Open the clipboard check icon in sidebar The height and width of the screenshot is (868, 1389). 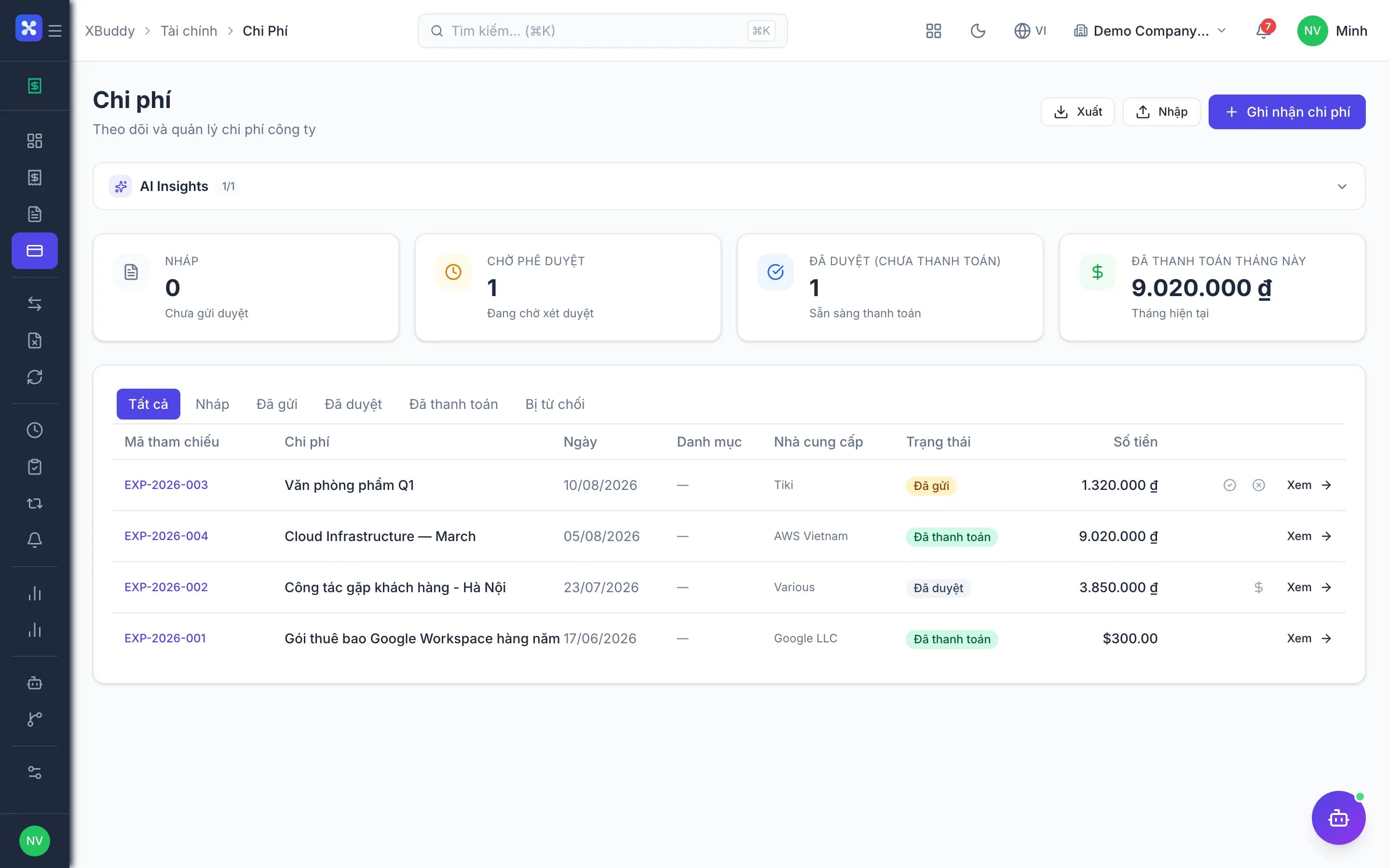point(34,467)
